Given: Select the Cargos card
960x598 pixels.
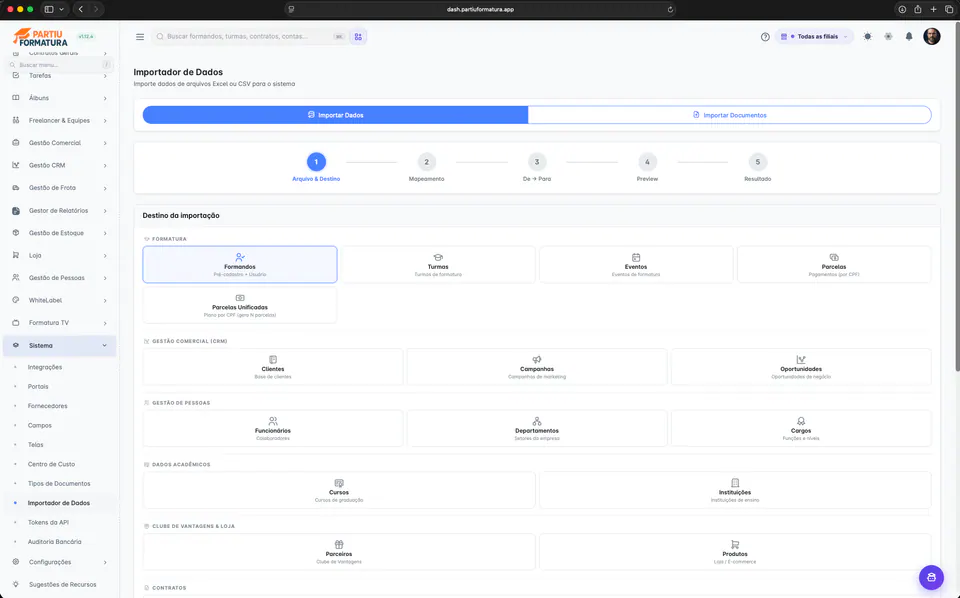Looking at the screenshot, I should point(801,428).
